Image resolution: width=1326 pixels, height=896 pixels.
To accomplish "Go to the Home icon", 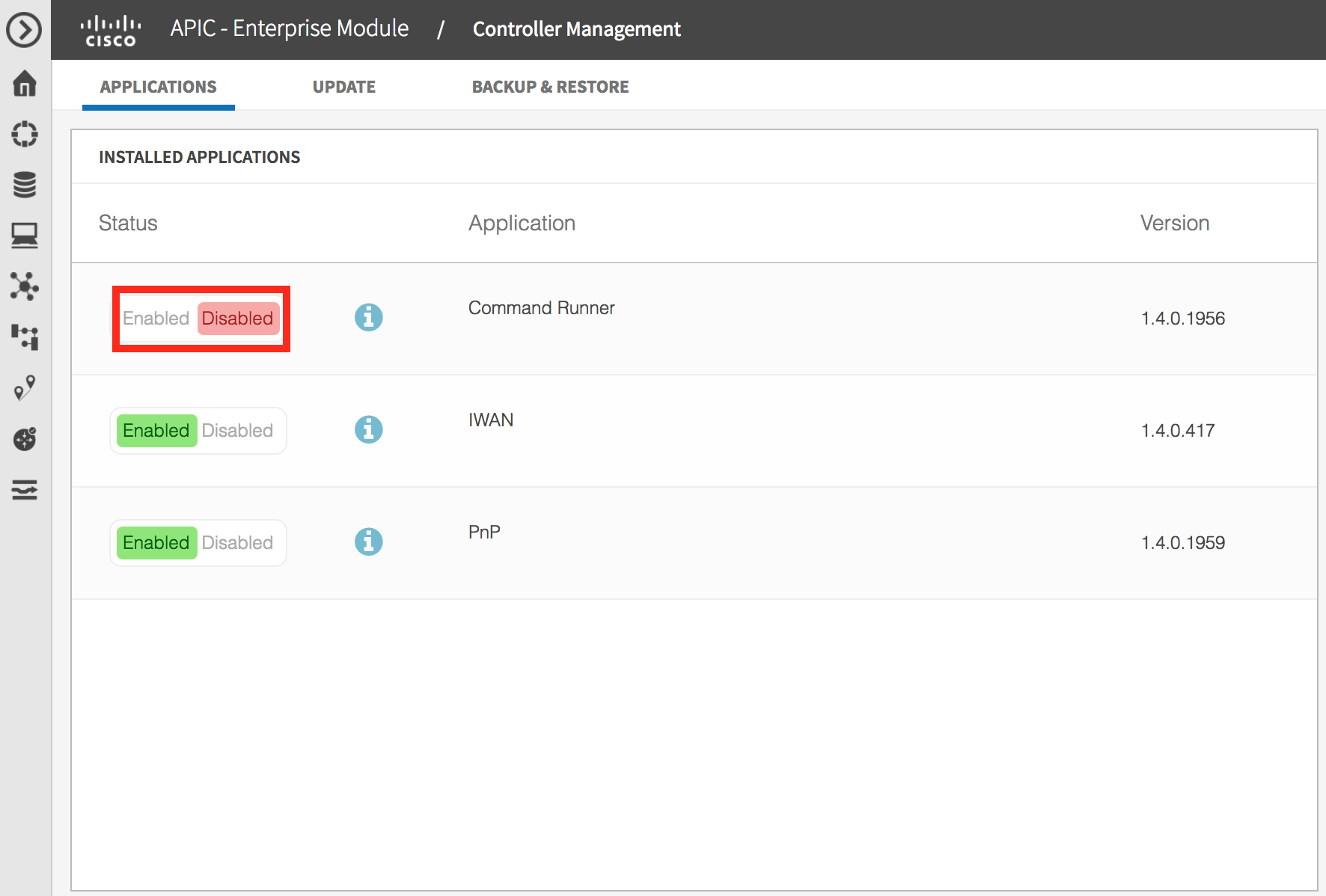I will click(25, 83).
